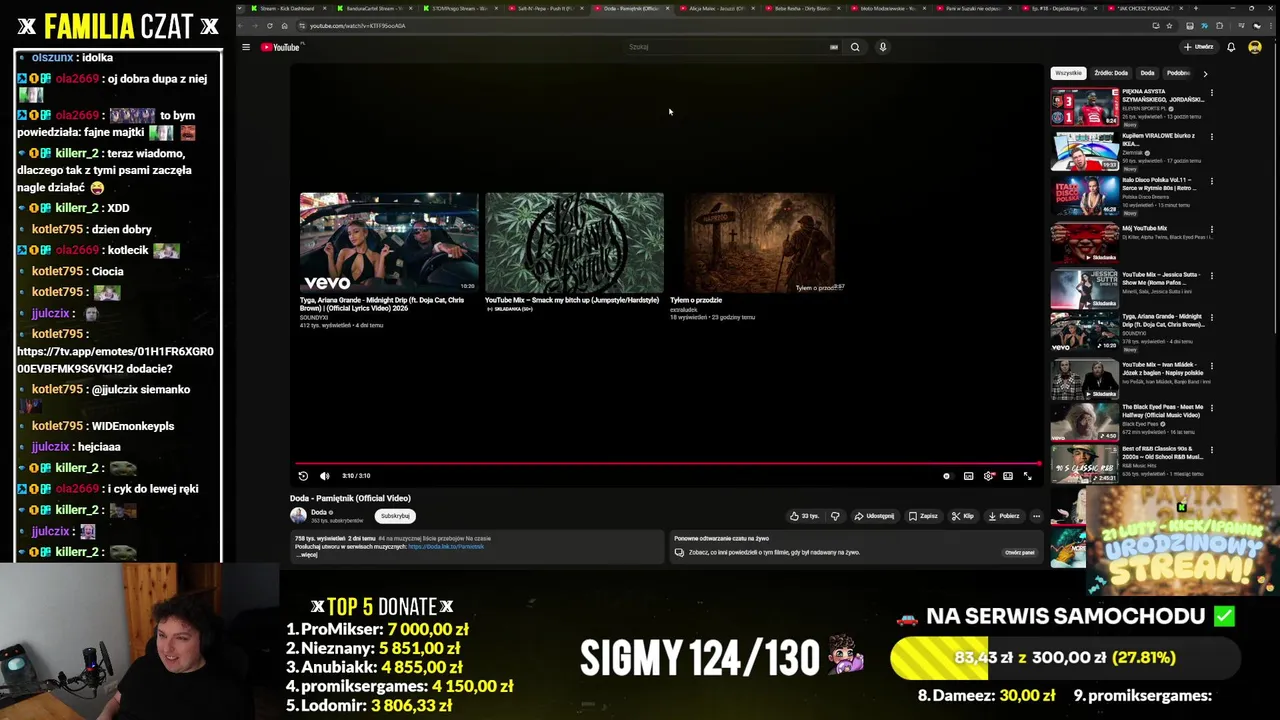The width and height of the screenshot is (1280, 720).
Task: Click the 7tv.app emote link in chat
Action: tap(115, 360)
